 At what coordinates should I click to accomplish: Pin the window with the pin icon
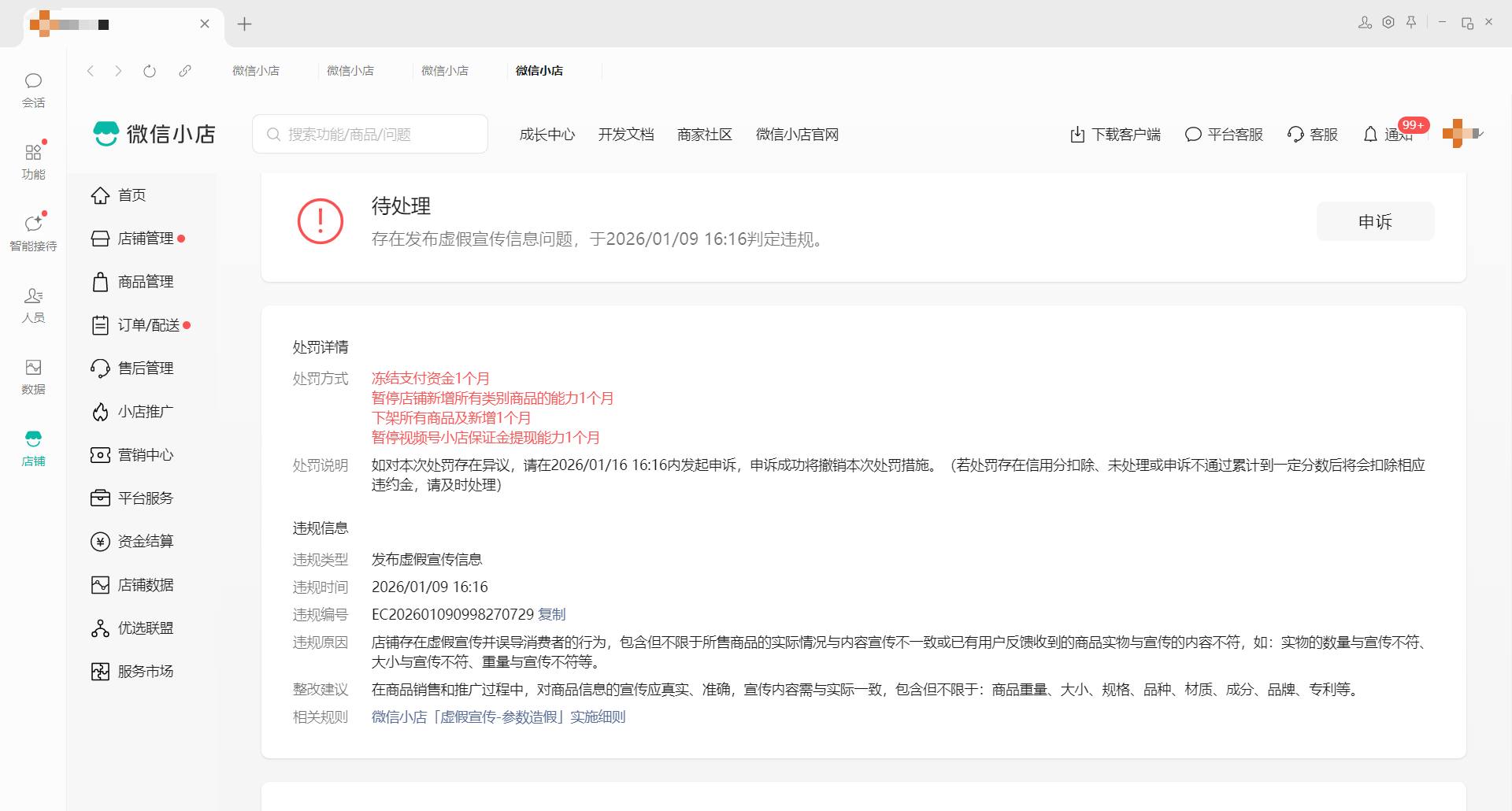click(1411, 23)
